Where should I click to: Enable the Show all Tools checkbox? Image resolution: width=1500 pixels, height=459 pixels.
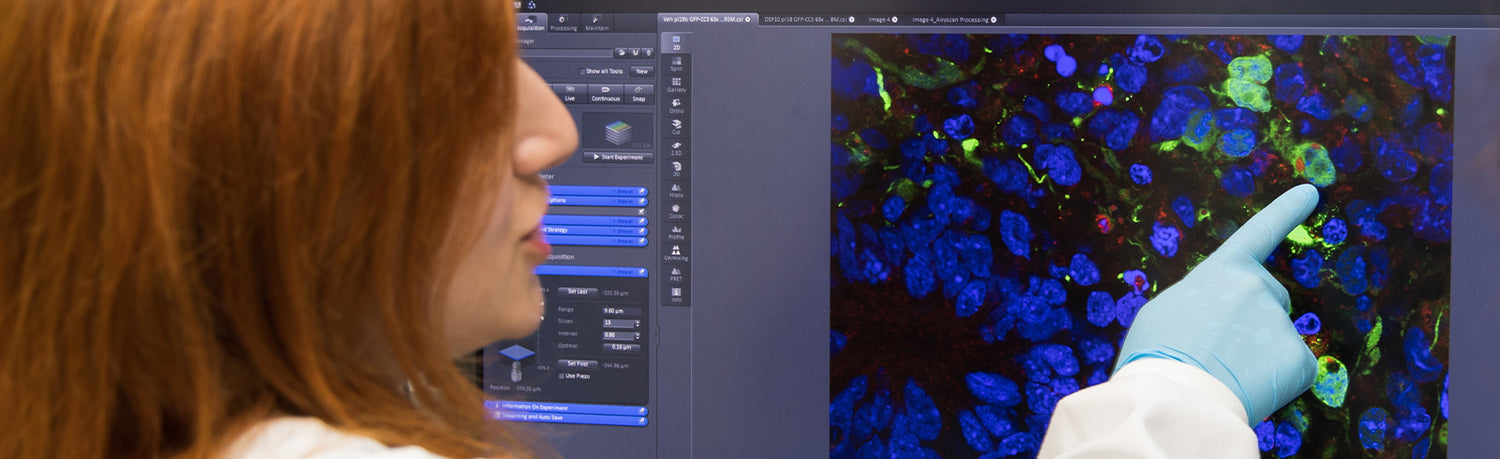(582, 71)
